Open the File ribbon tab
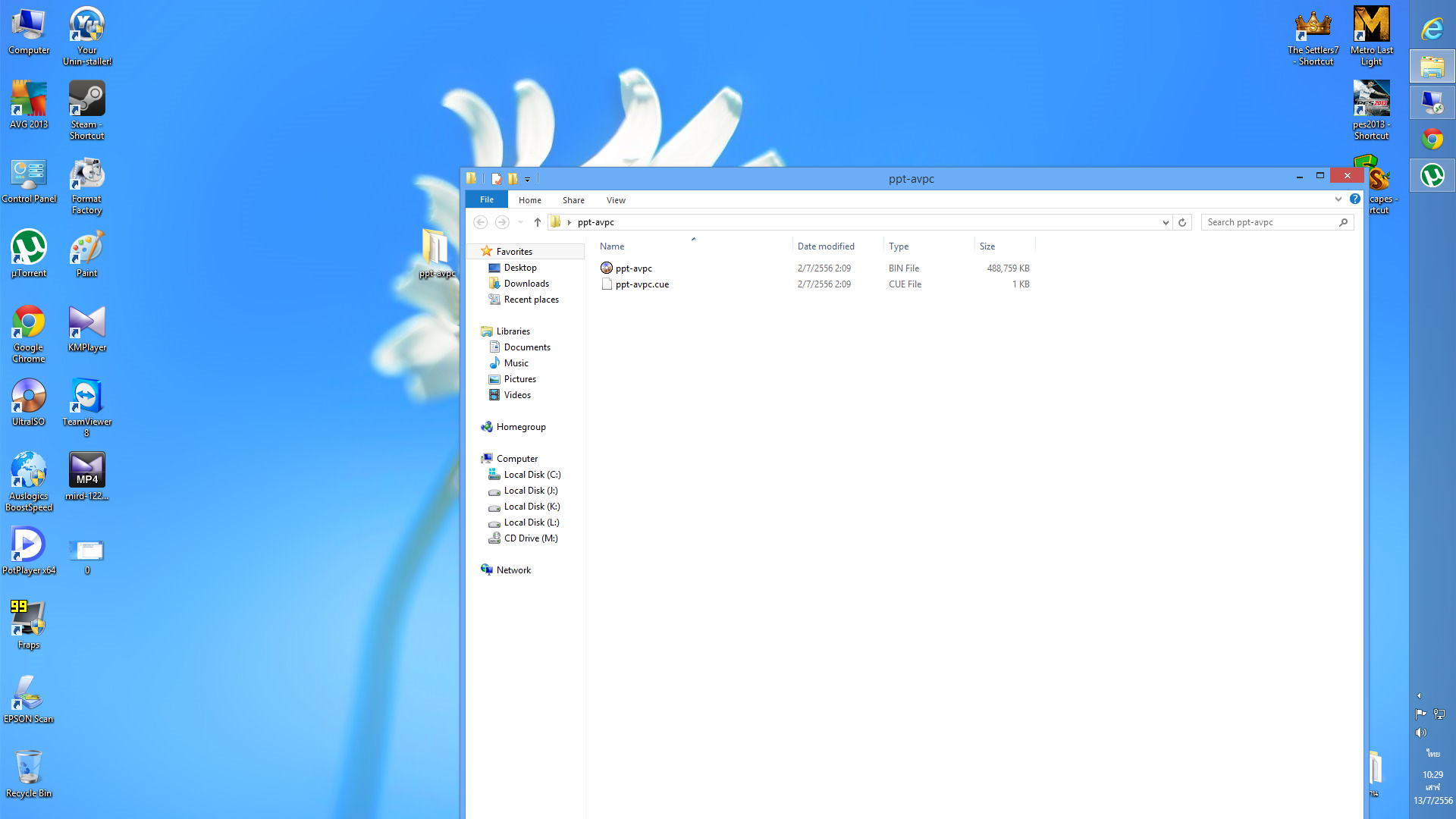Viewport: 1456px width, 819px height. tap(486, 200)
